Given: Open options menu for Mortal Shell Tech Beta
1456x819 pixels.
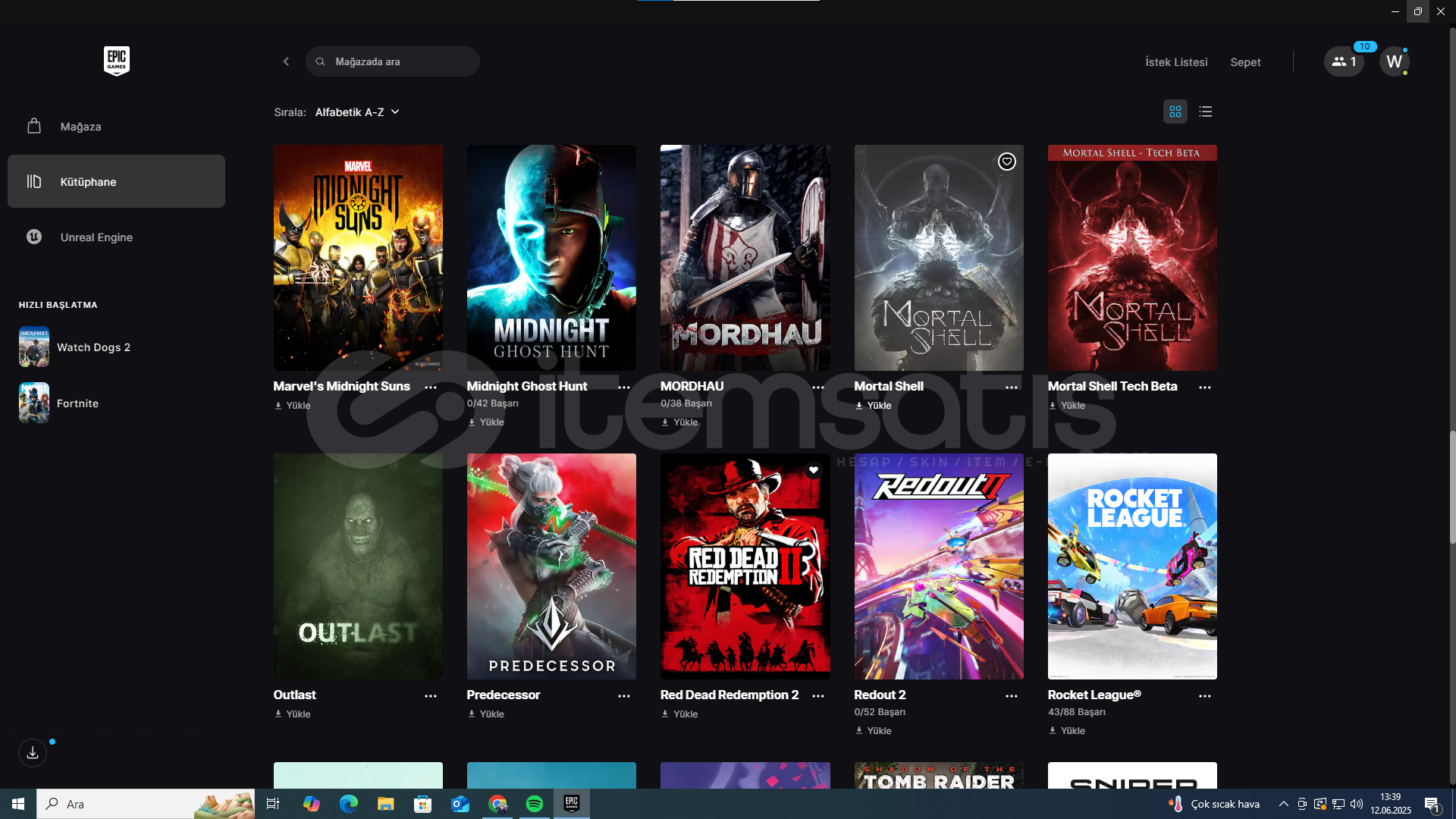Looking at the screenshot, I should pyautogui.click(x=1205, y=387).
